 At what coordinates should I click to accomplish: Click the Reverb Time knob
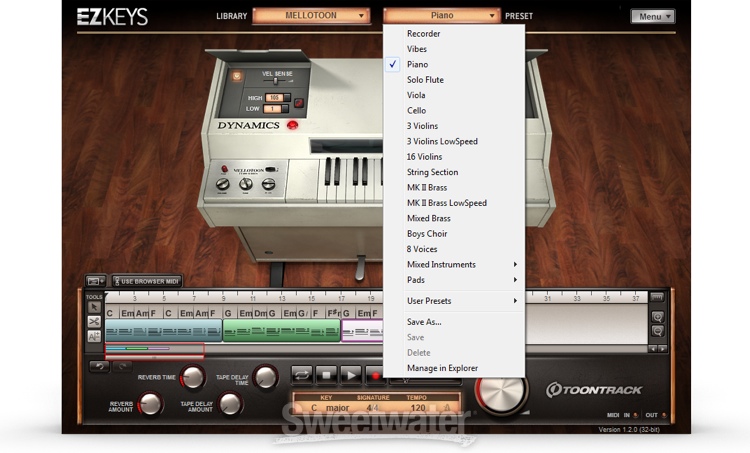pos(192,377)
